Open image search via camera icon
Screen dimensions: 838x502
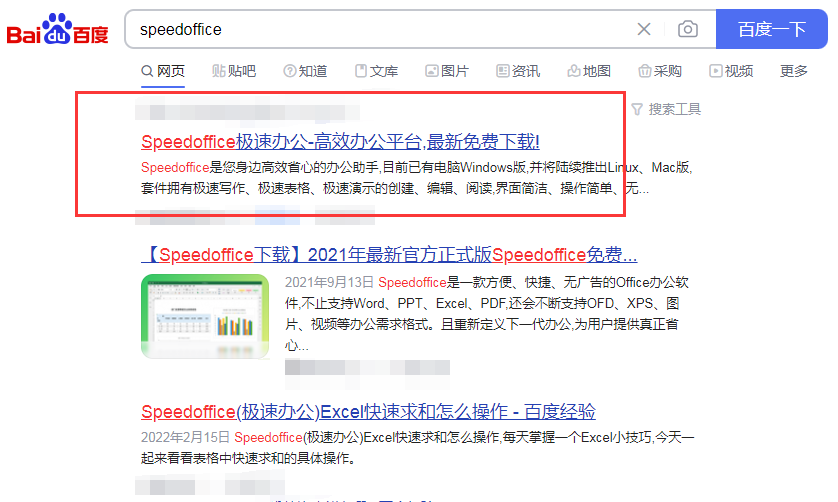coord(688,29)
